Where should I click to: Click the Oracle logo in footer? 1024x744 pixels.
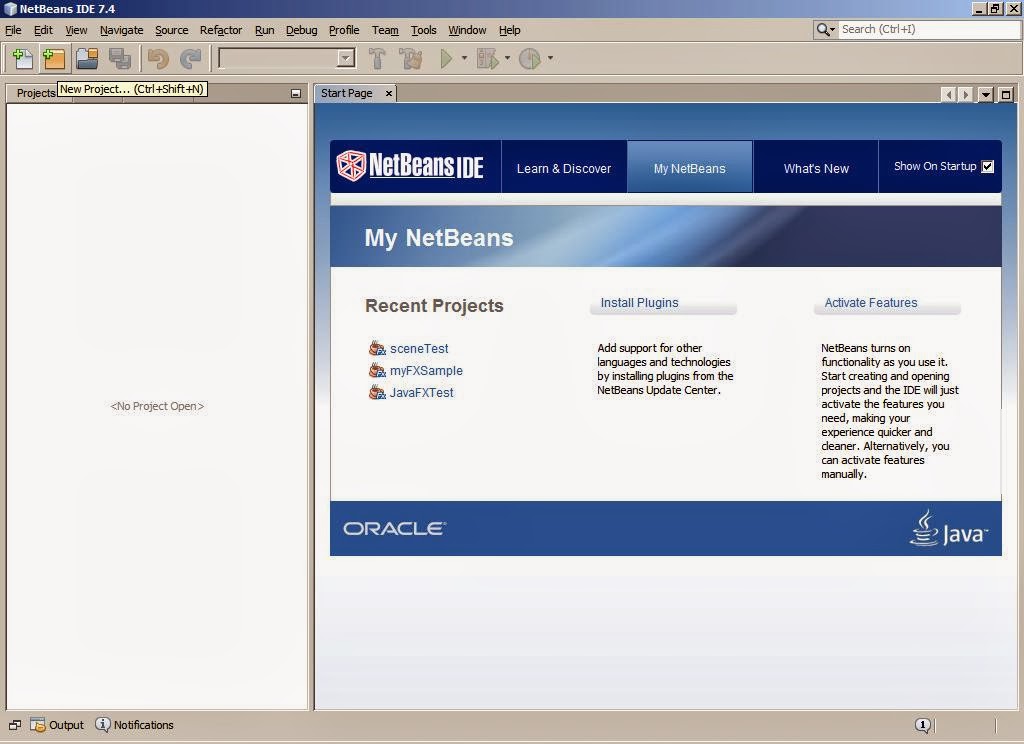[x=394, y=528]
